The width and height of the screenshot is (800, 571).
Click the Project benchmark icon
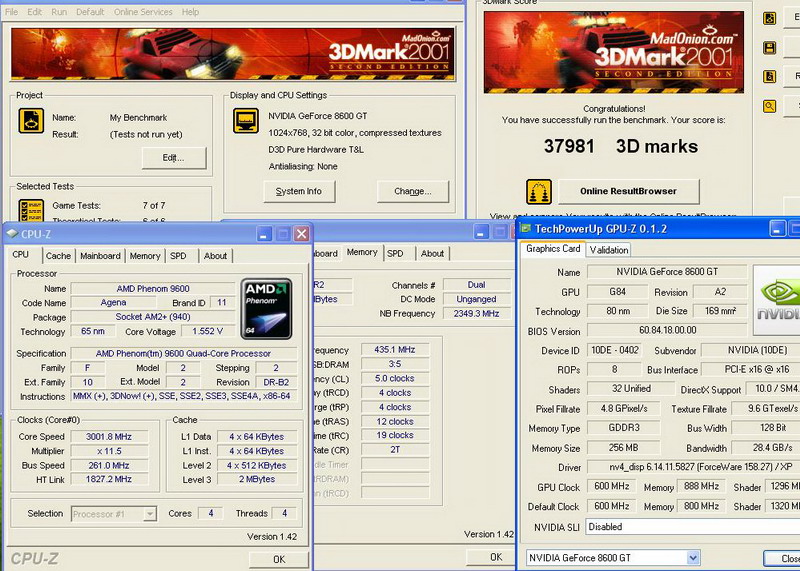(x=31, y=121)
